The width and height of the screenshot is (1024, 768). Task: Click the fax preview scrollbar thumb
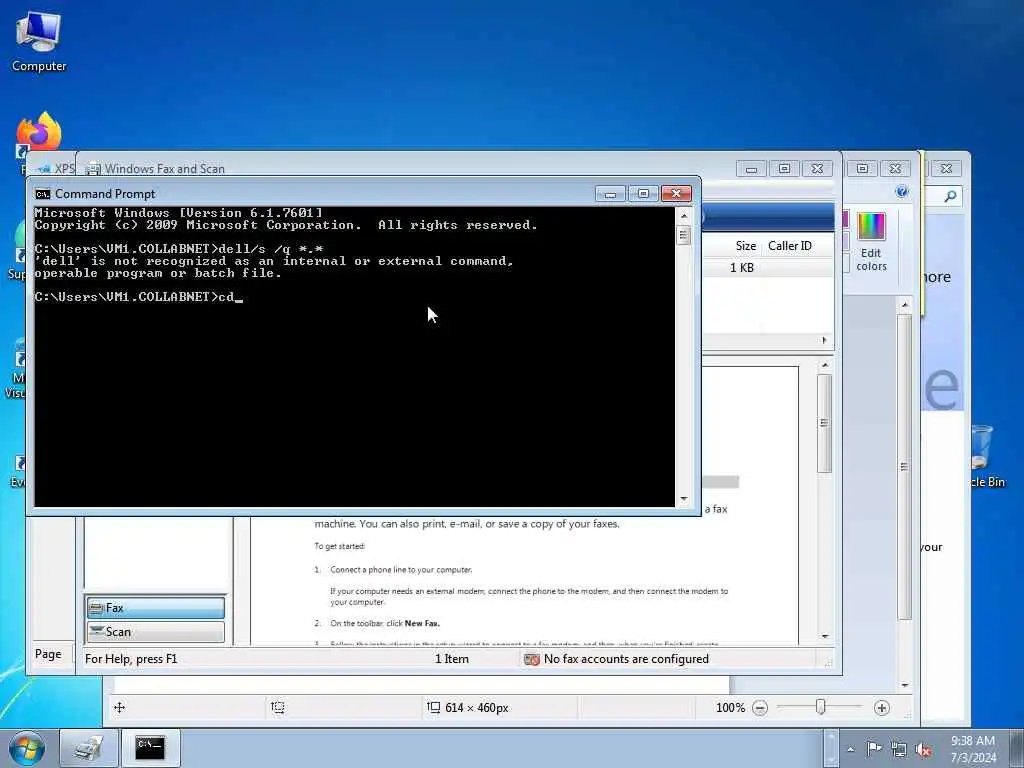(824, 423)
